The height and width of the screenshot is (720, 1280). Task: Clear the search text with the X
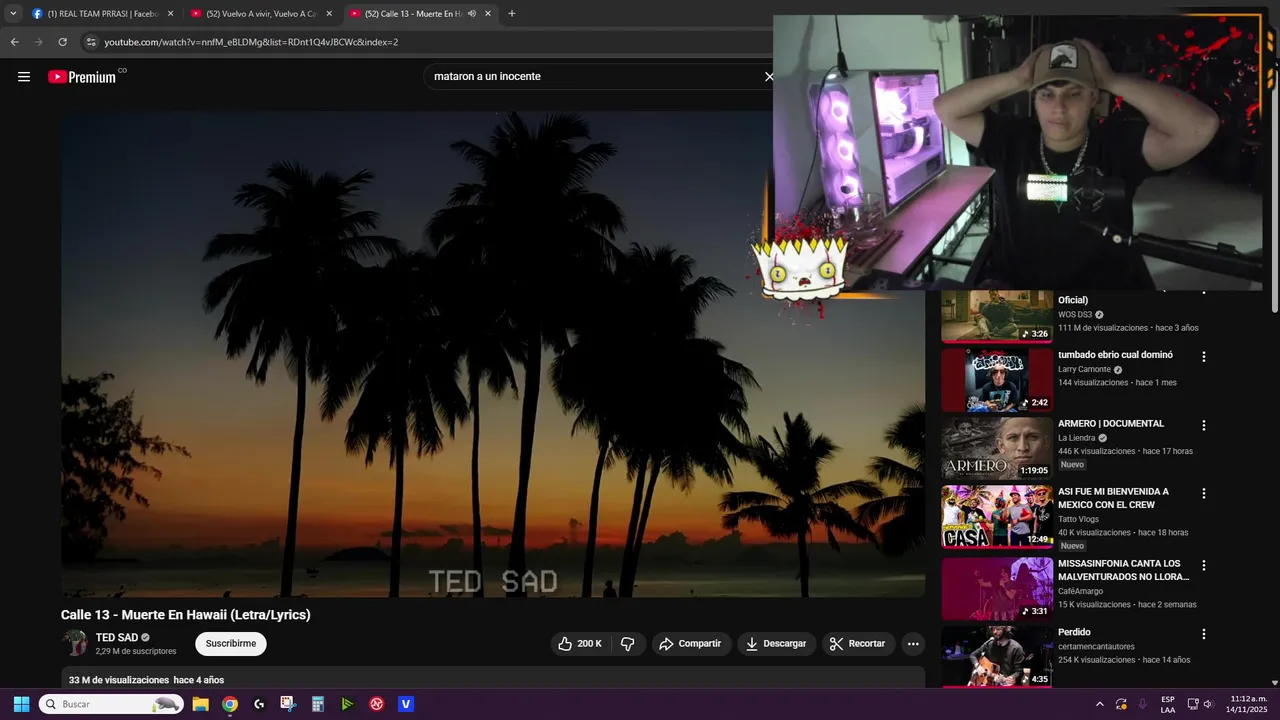click(769, 76)
